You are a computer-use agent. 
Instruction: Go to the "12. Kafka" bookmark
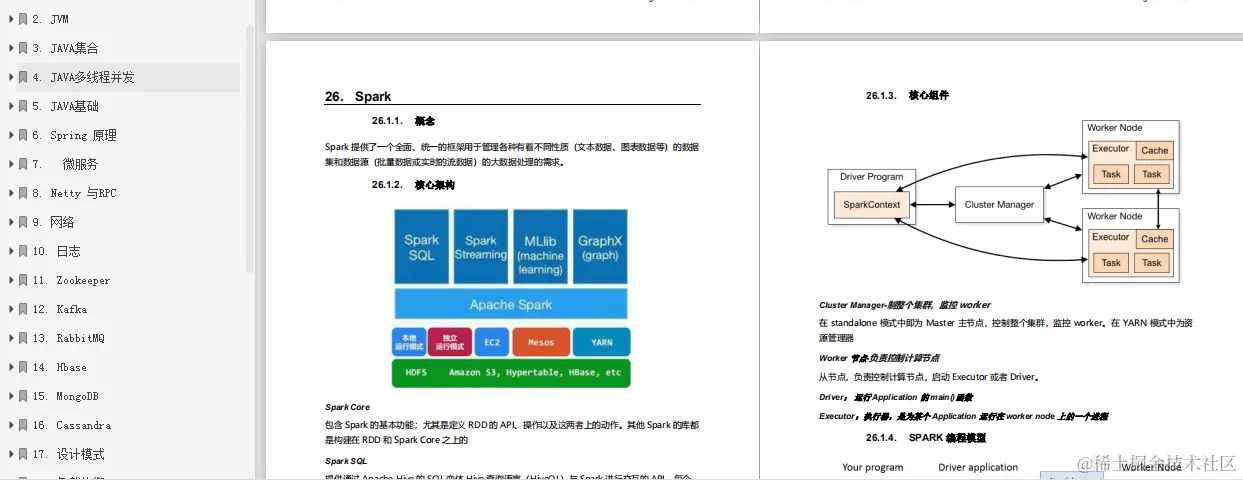(59, 309)
